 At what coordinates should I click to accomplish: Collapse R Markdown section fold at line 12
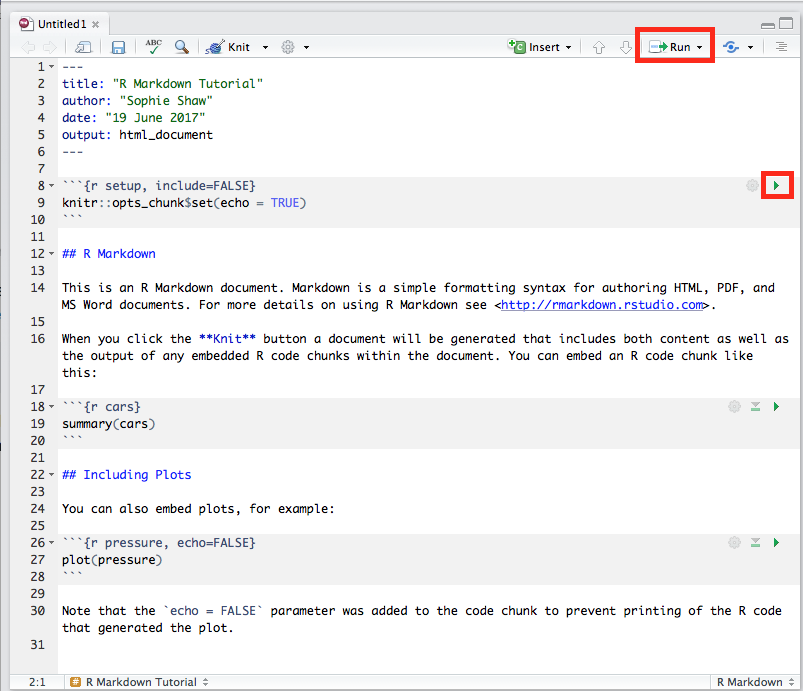(x=51, y=254)
